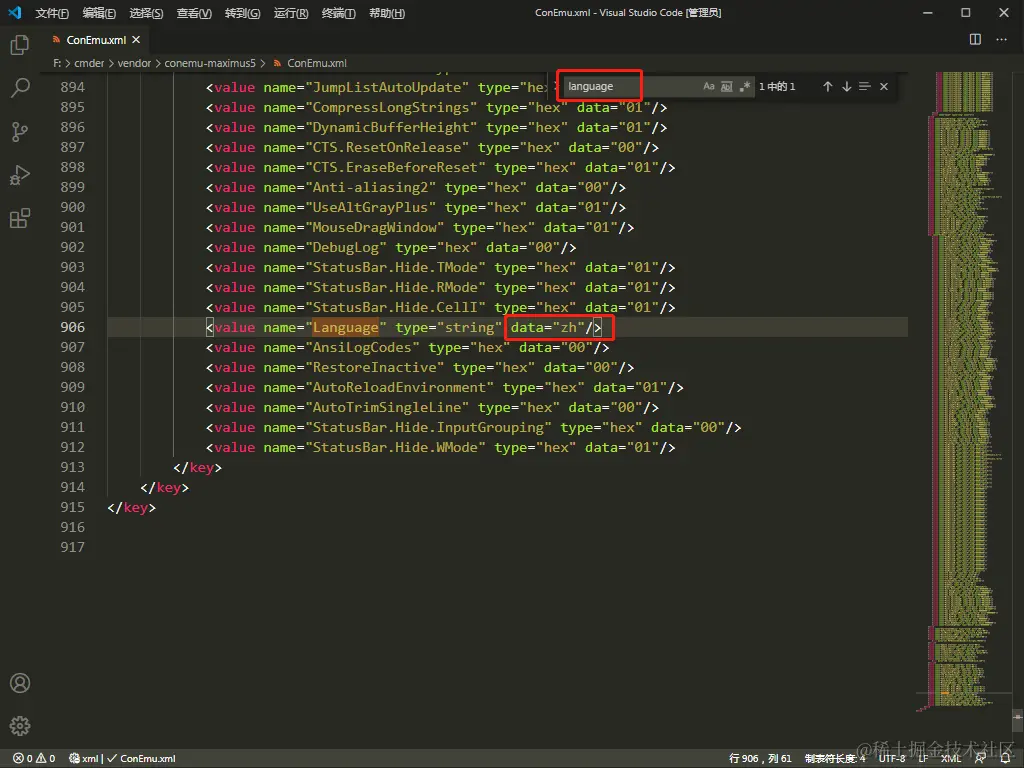
Task: Click the minimap code overview
Action: tap(963, 392)
